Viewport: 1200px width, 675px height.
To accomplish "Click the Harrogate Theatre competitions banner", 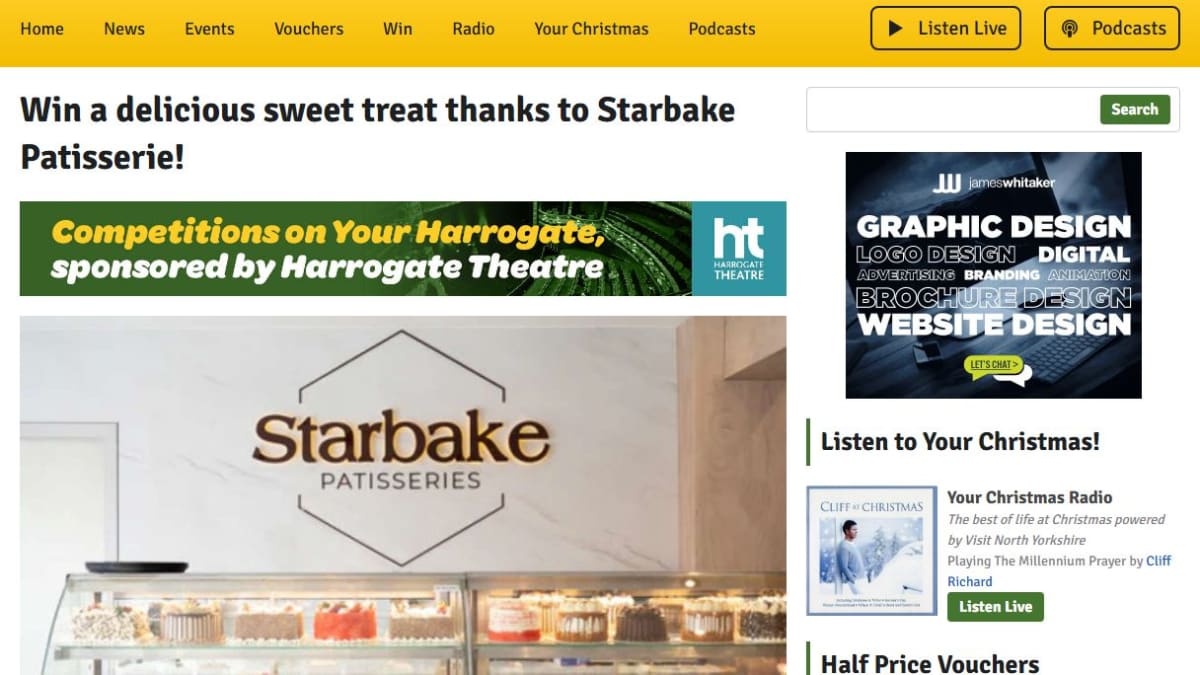I will click(403, 249).
